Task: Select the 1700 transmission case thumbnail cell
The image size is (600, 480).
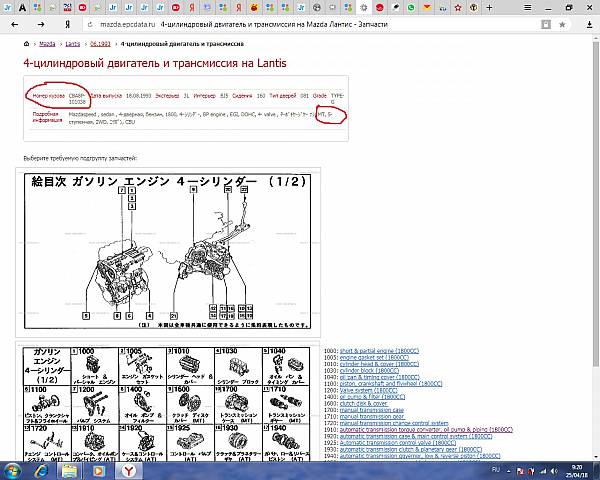Action: (238, 405)
